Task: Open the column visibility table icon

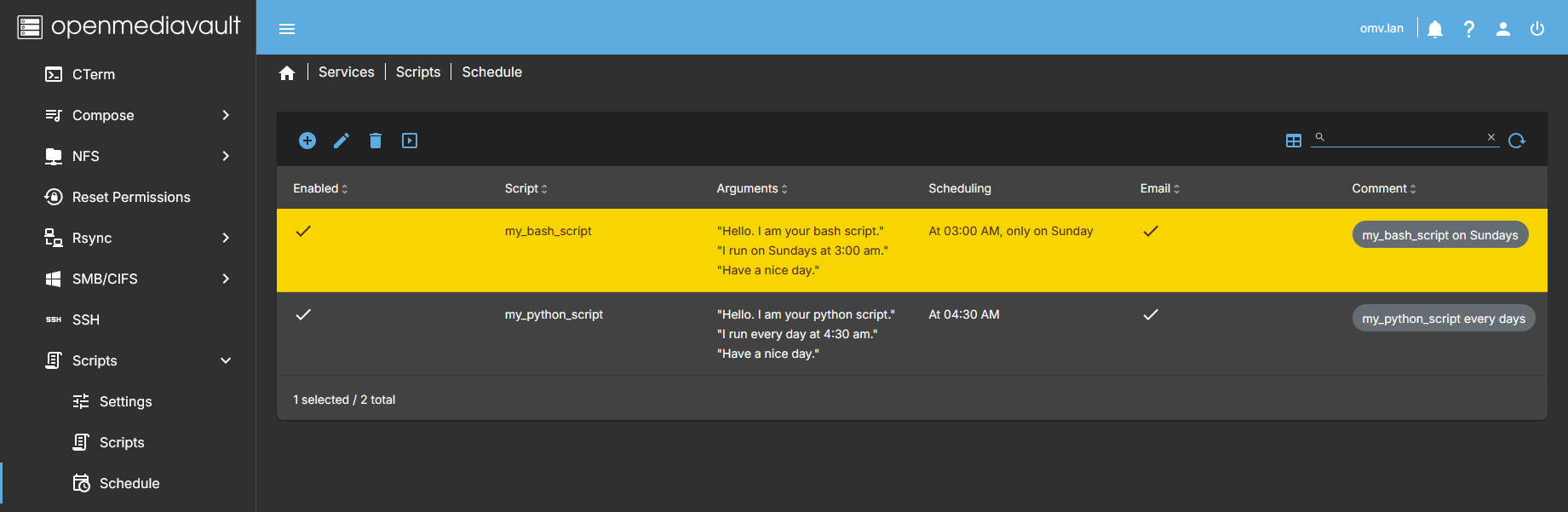Action: (x=1294, y=141)
